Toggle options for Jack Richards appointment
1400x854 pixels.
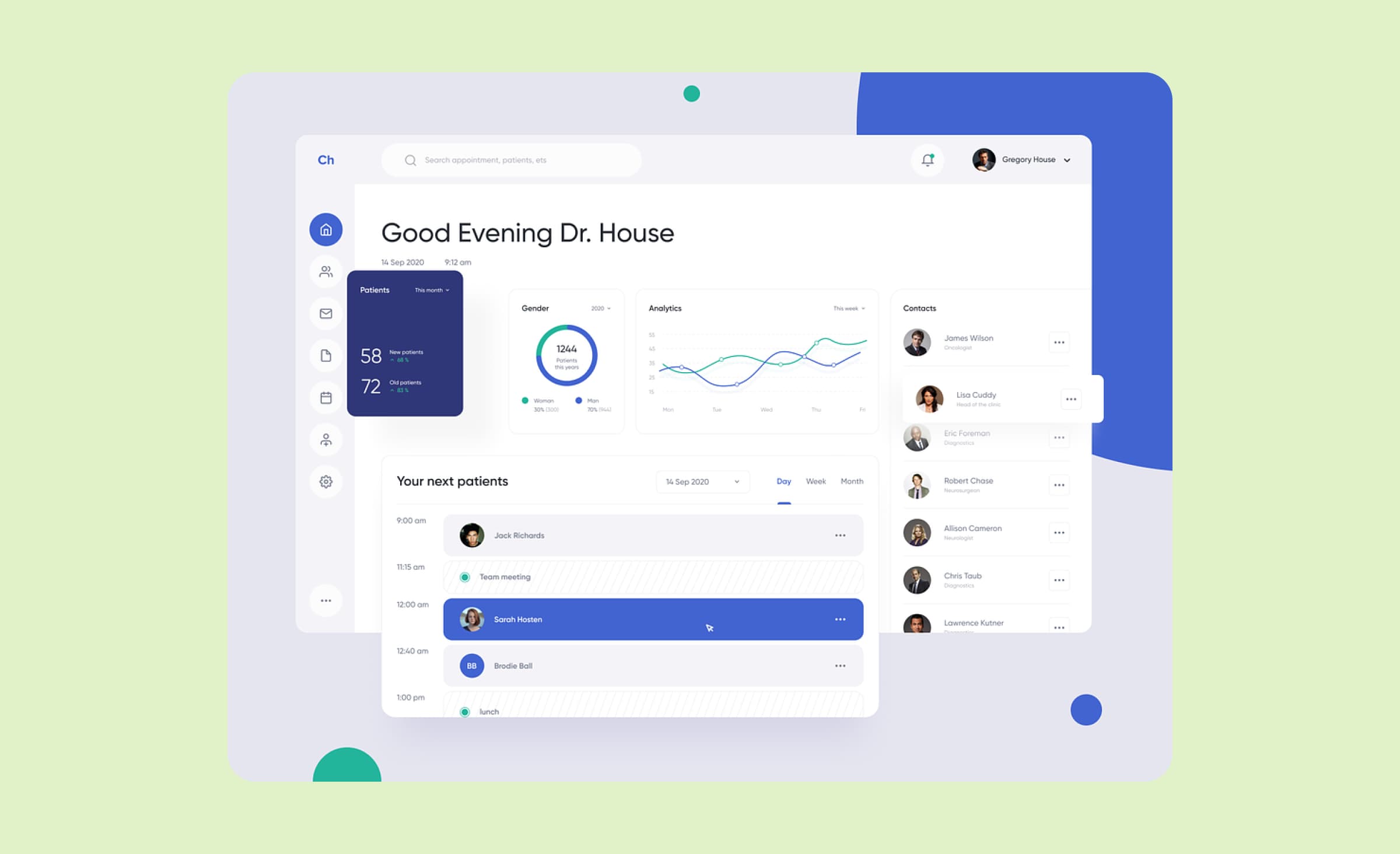839,535
